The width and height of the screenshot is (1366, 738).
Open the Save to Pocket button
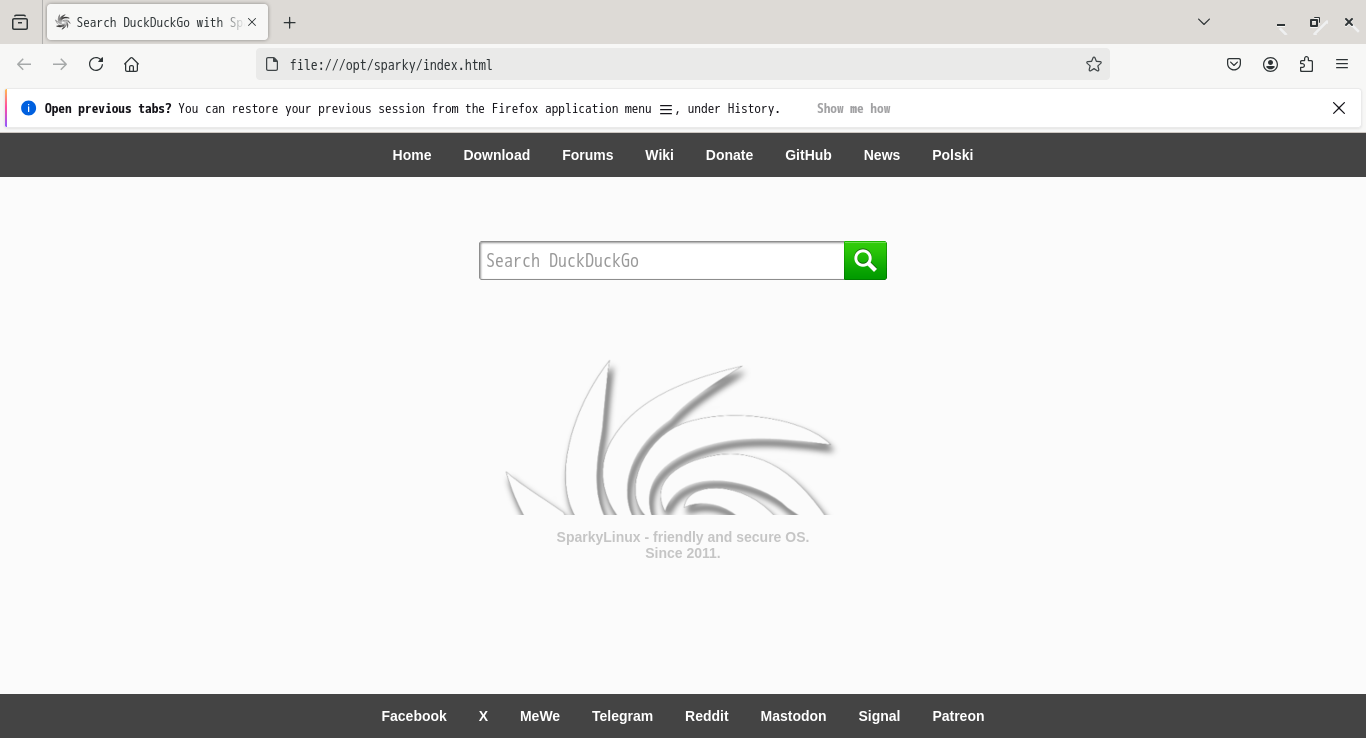pos(1234,65)
